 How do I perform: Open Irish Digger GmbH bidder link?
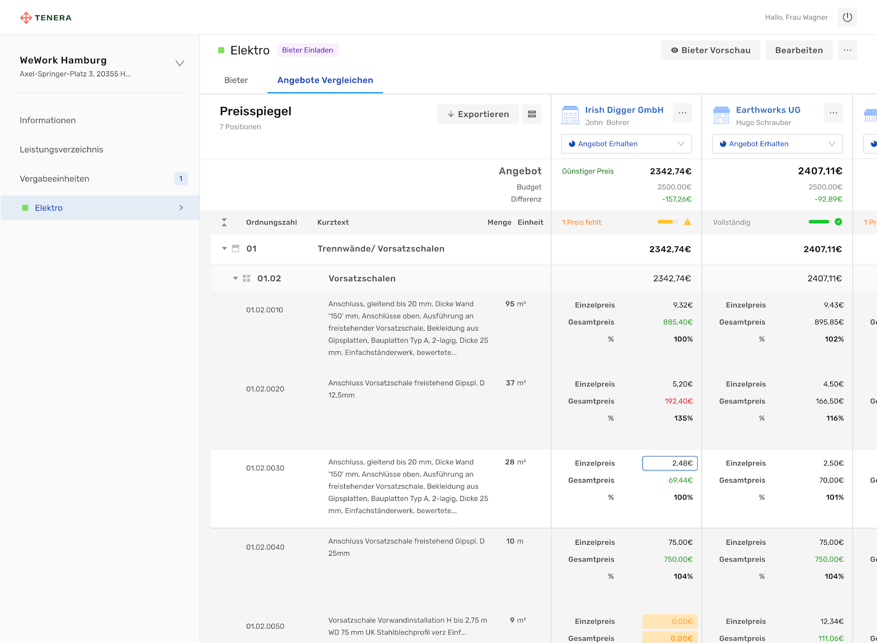pyautogui.click(x=624, y=110)
